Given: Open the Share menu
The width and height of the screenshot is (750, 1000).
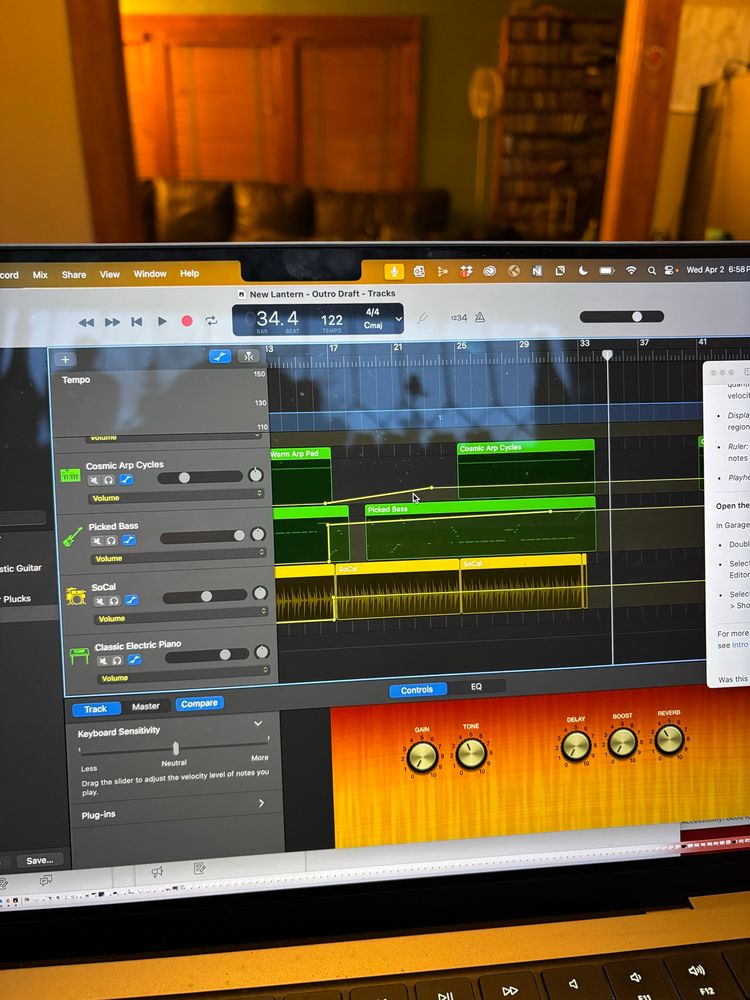Looking at the screenshot, I should [x=73, y=275].
